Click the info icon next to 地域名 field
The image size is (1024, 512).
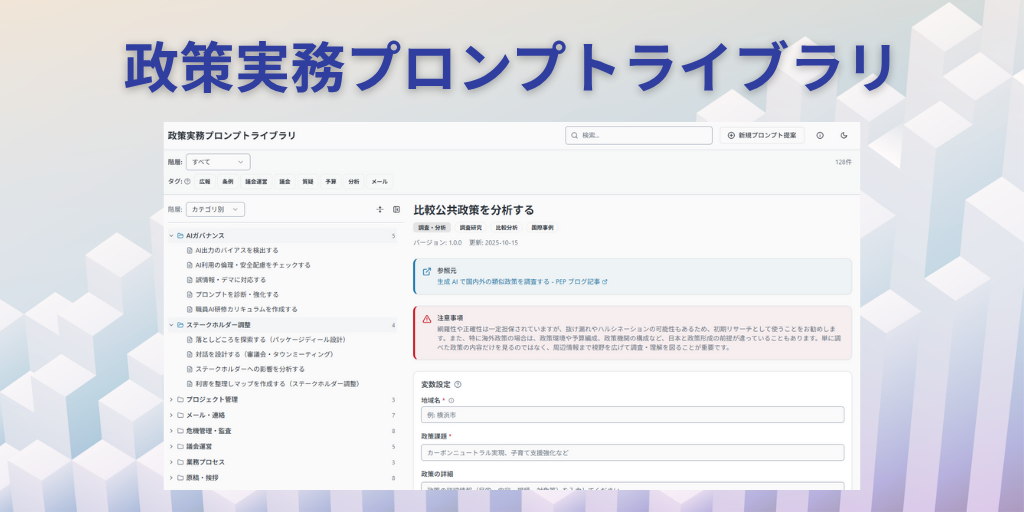[452, 400]
